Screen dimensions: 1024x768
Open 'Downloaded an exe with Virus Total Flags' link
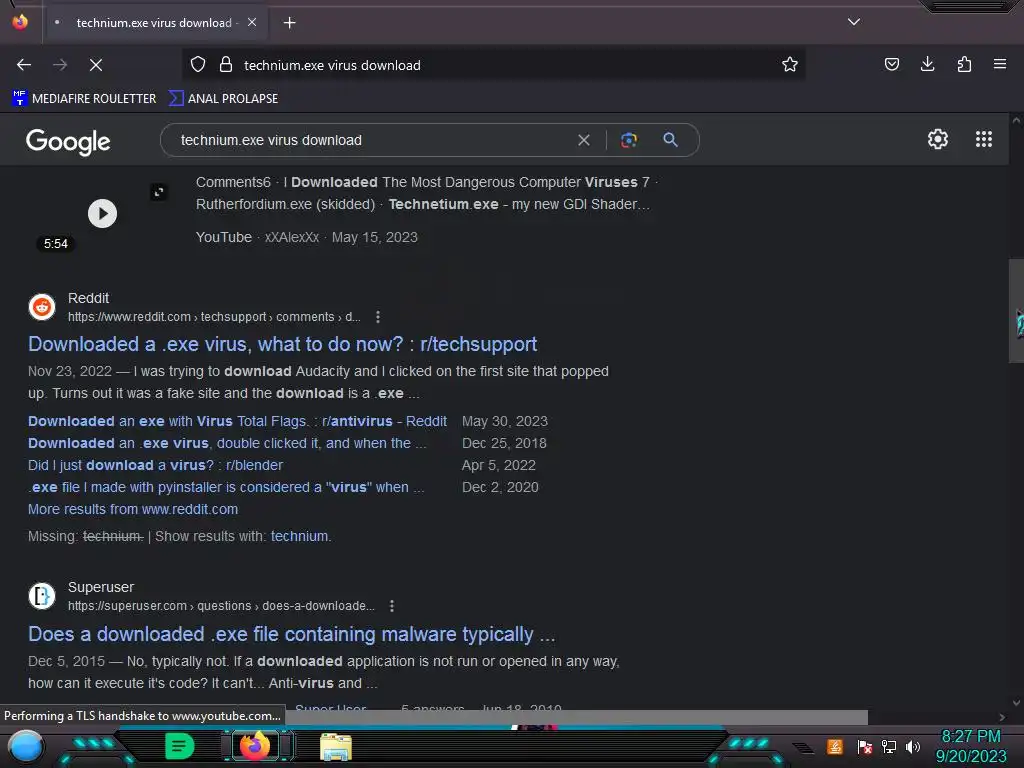[237, 421]
